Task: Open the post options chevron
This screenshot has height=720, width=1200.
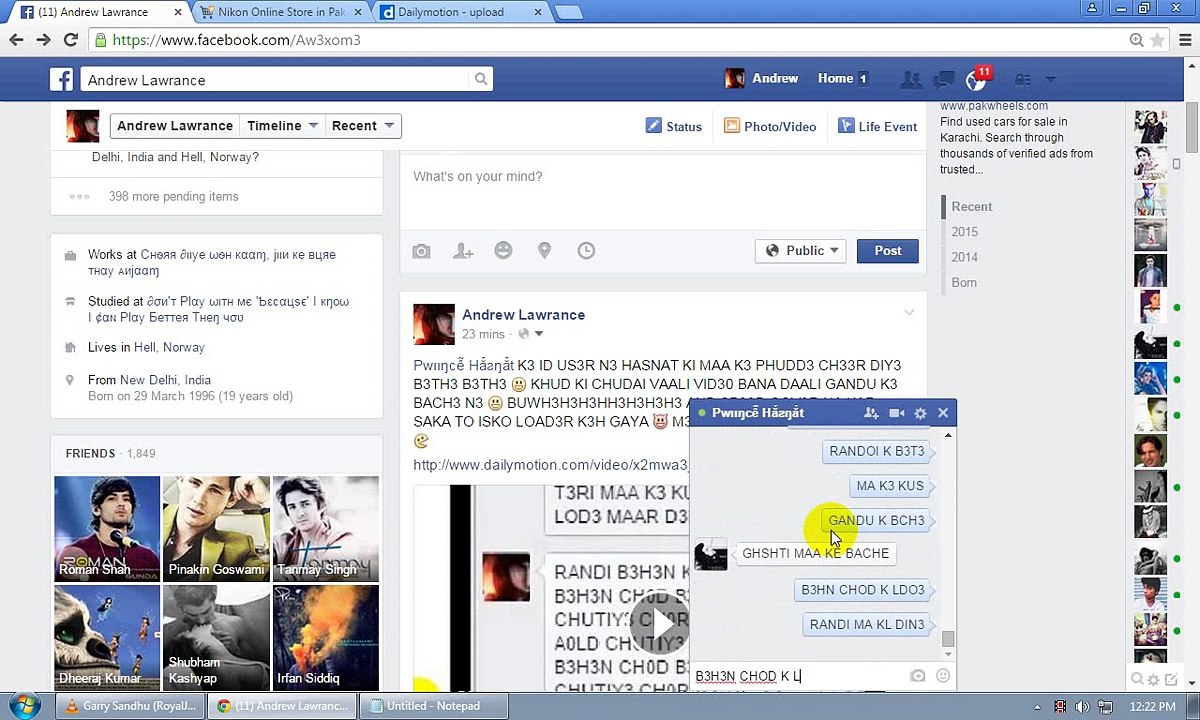Action: click(x=909, y=312)
